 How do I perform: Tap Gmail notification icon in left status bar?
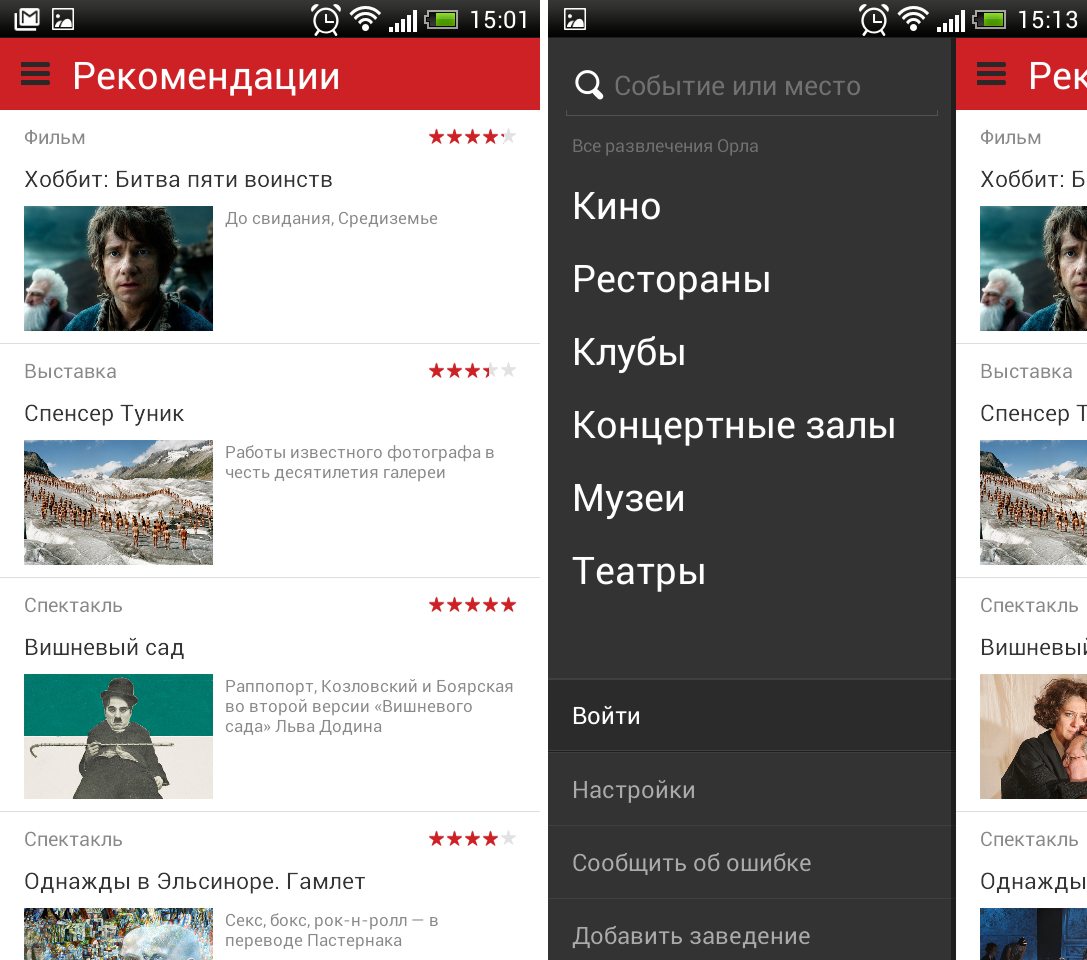coord(27,19)
